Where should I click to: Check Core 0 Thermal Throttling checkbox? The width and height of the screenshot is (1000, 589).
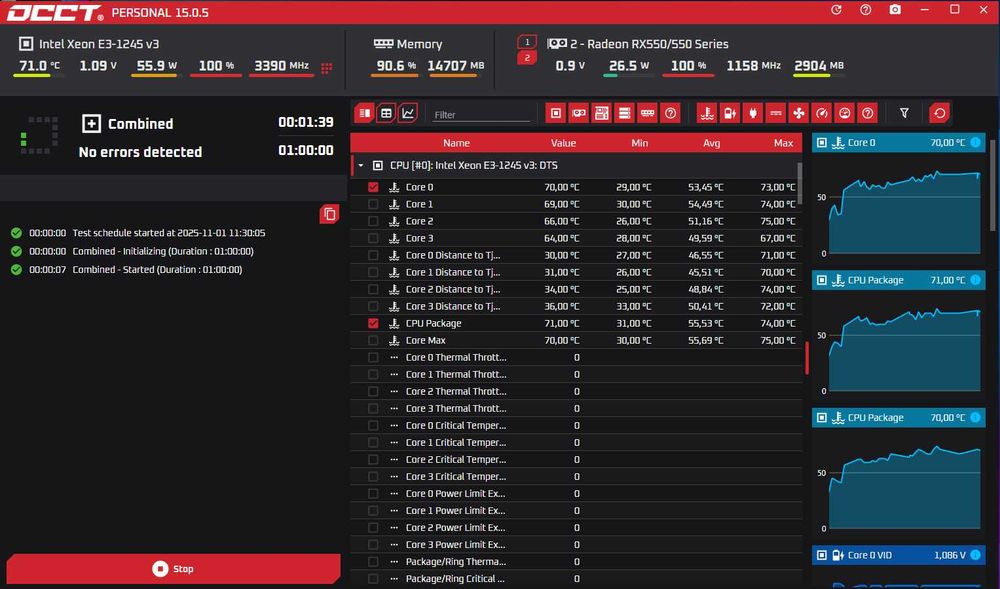(x=373, y=357)
